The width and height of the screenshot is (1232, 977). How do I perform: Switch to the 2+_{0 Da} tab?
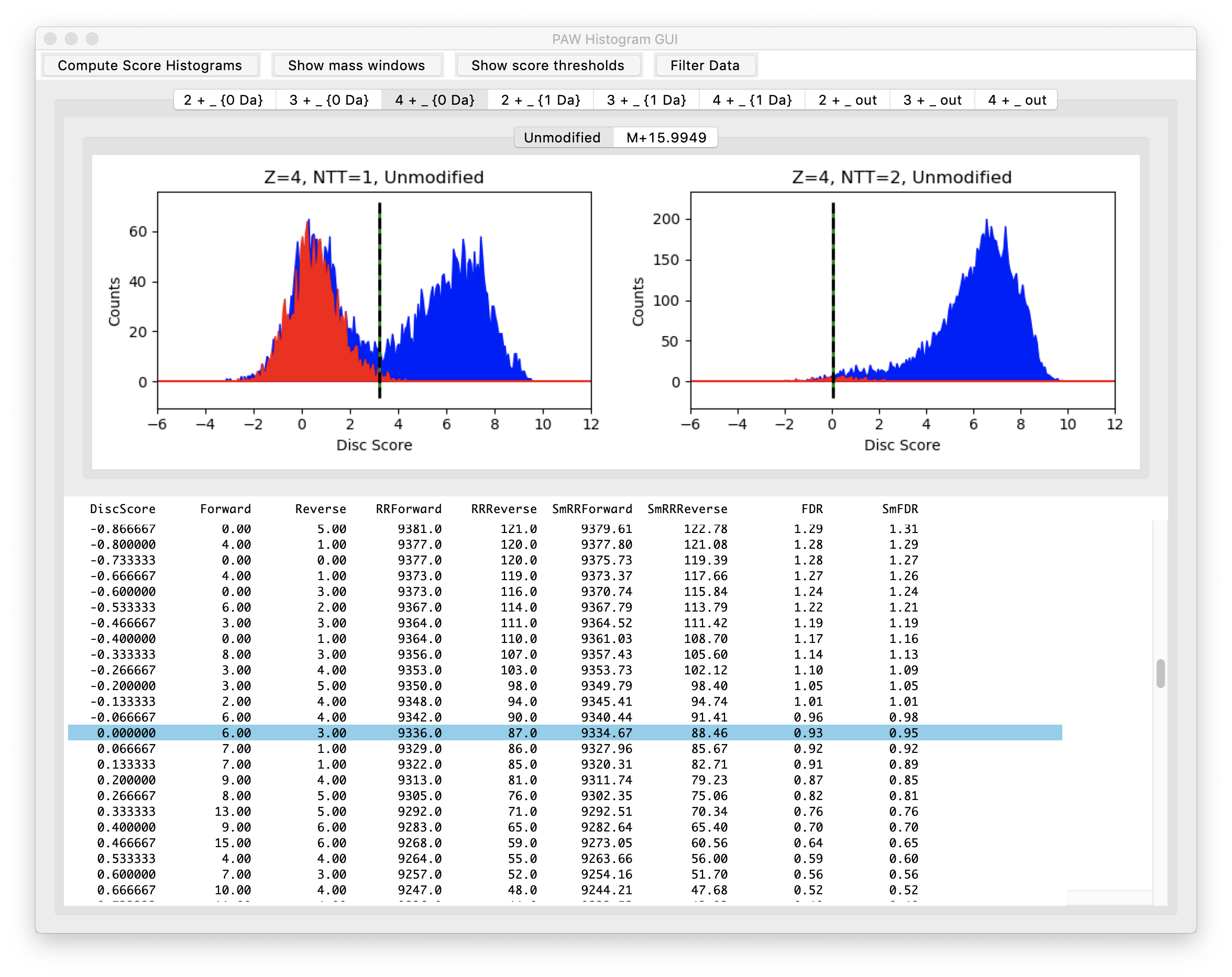tap(224, 100)
